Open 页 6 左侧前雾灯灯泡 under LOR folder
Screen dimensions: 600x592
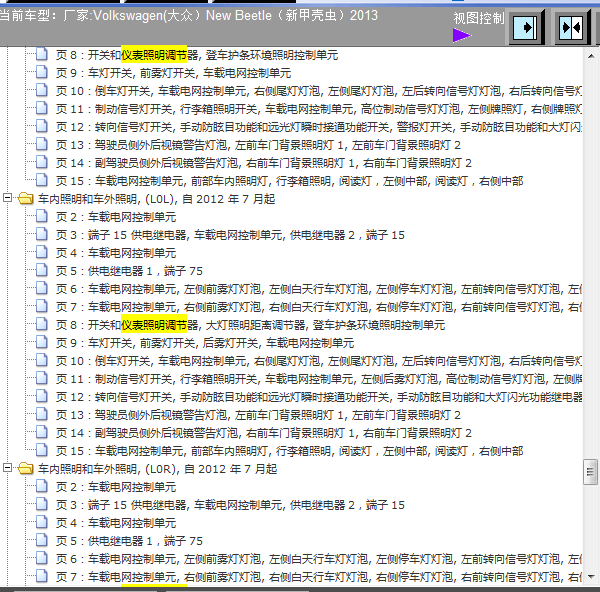tap(319, 559)
